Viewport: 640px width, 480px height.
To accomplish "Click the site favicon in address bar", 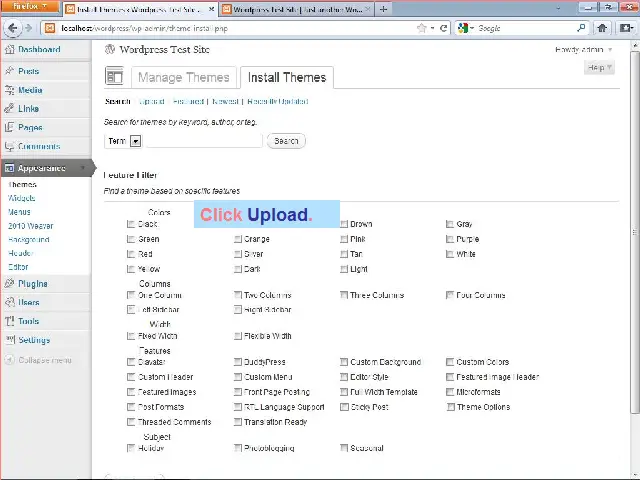I will 50,28.
